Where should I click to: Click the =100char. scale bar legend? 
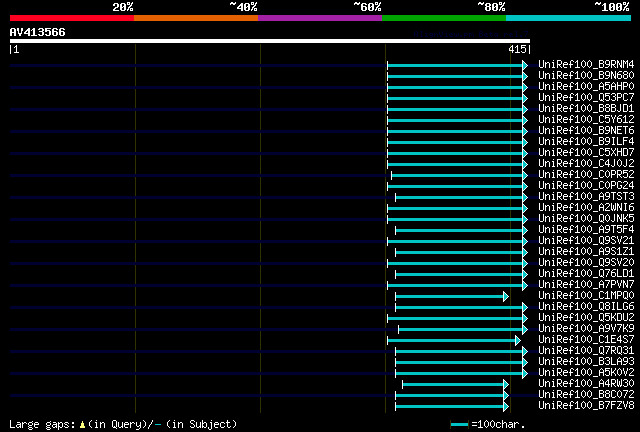(x=488, y=425)
